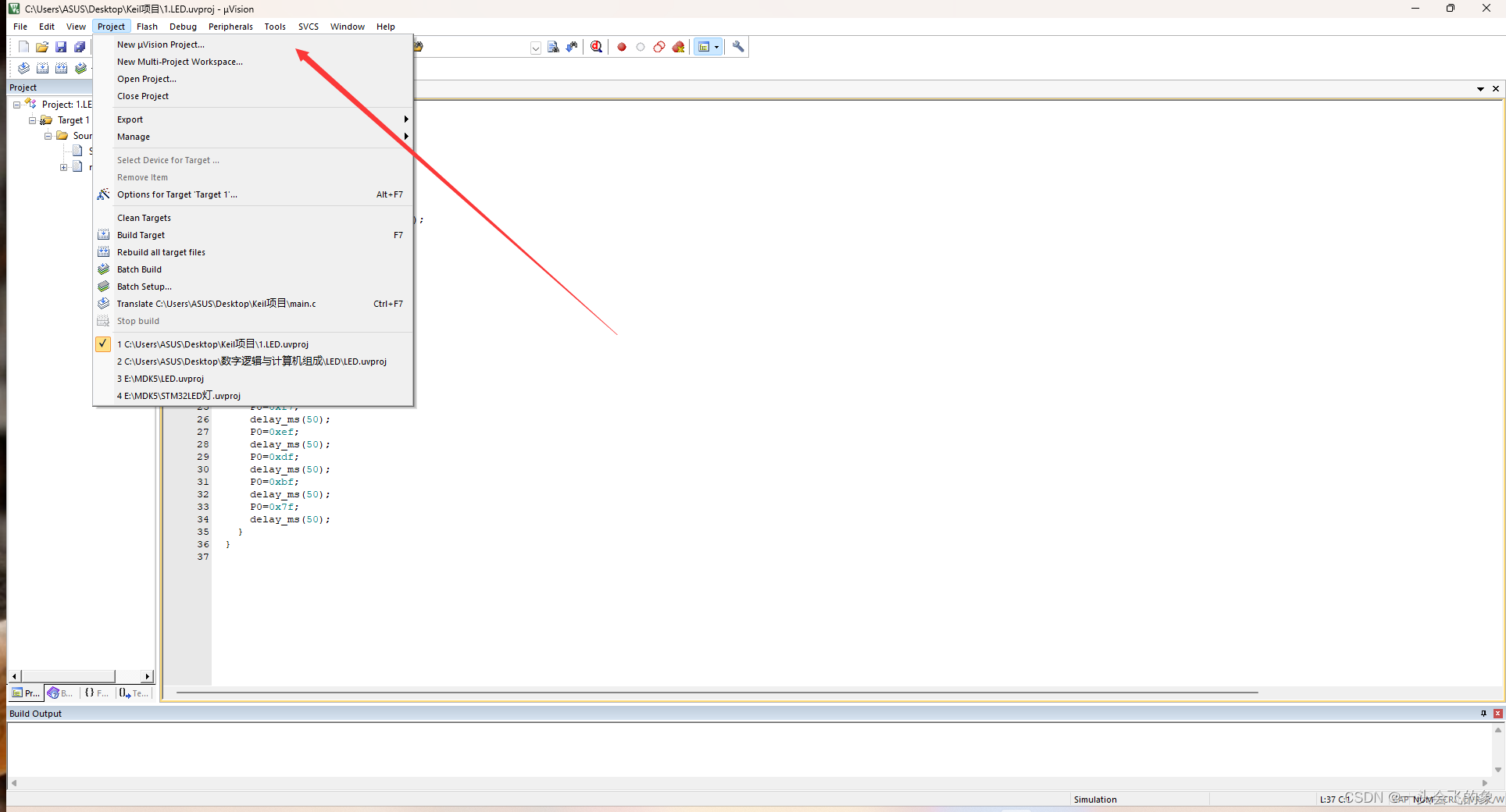The width and height of the screenshot is (1506, 812).
Task: Close the editor window with the X
Action: coord(1496,89)
